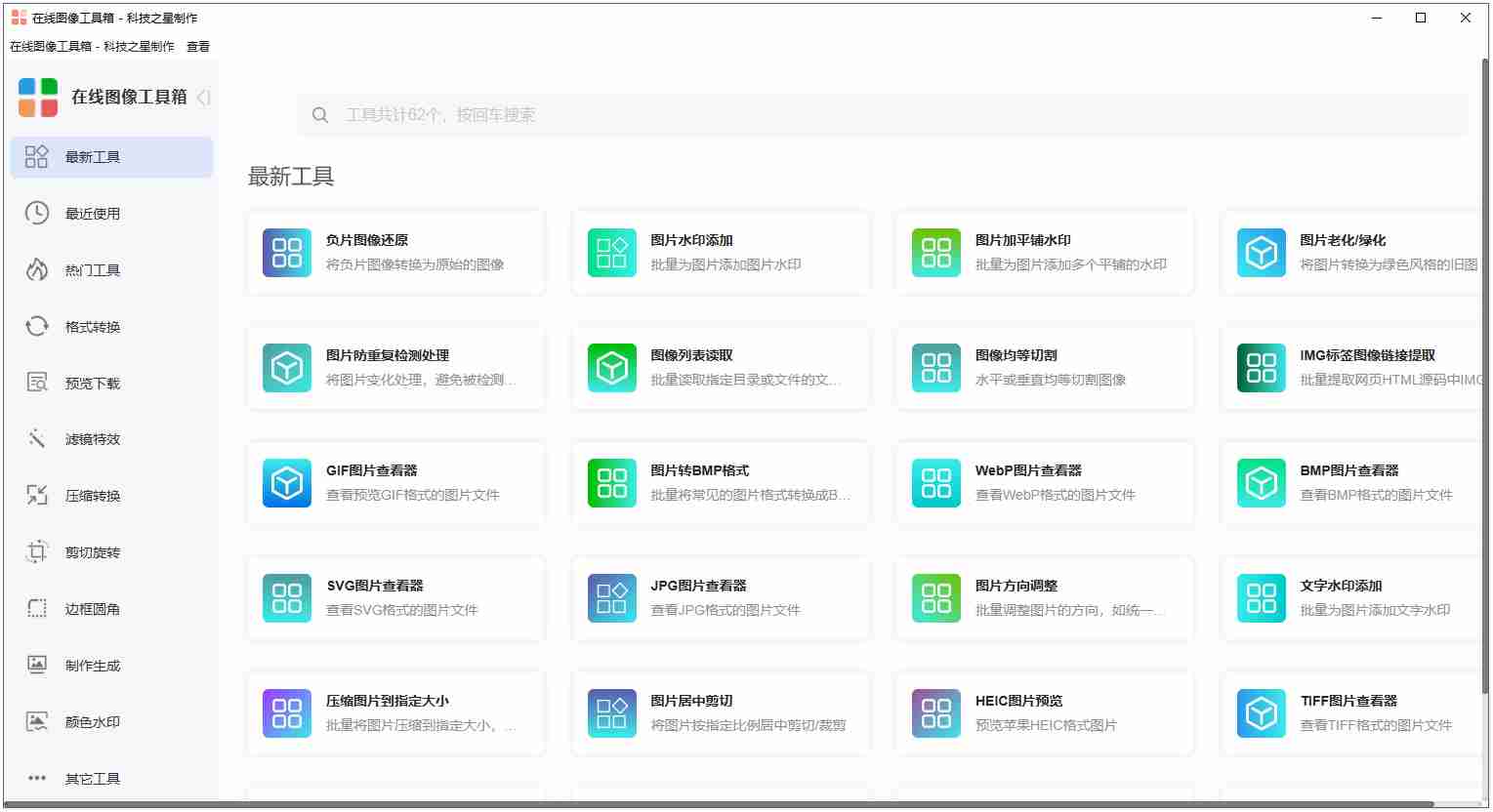The height and width of the screenshot is (812, 1493).
Task: Open 预览下载 from the sidebar icon
Action: pyautogui.click(x=36, y=383)
